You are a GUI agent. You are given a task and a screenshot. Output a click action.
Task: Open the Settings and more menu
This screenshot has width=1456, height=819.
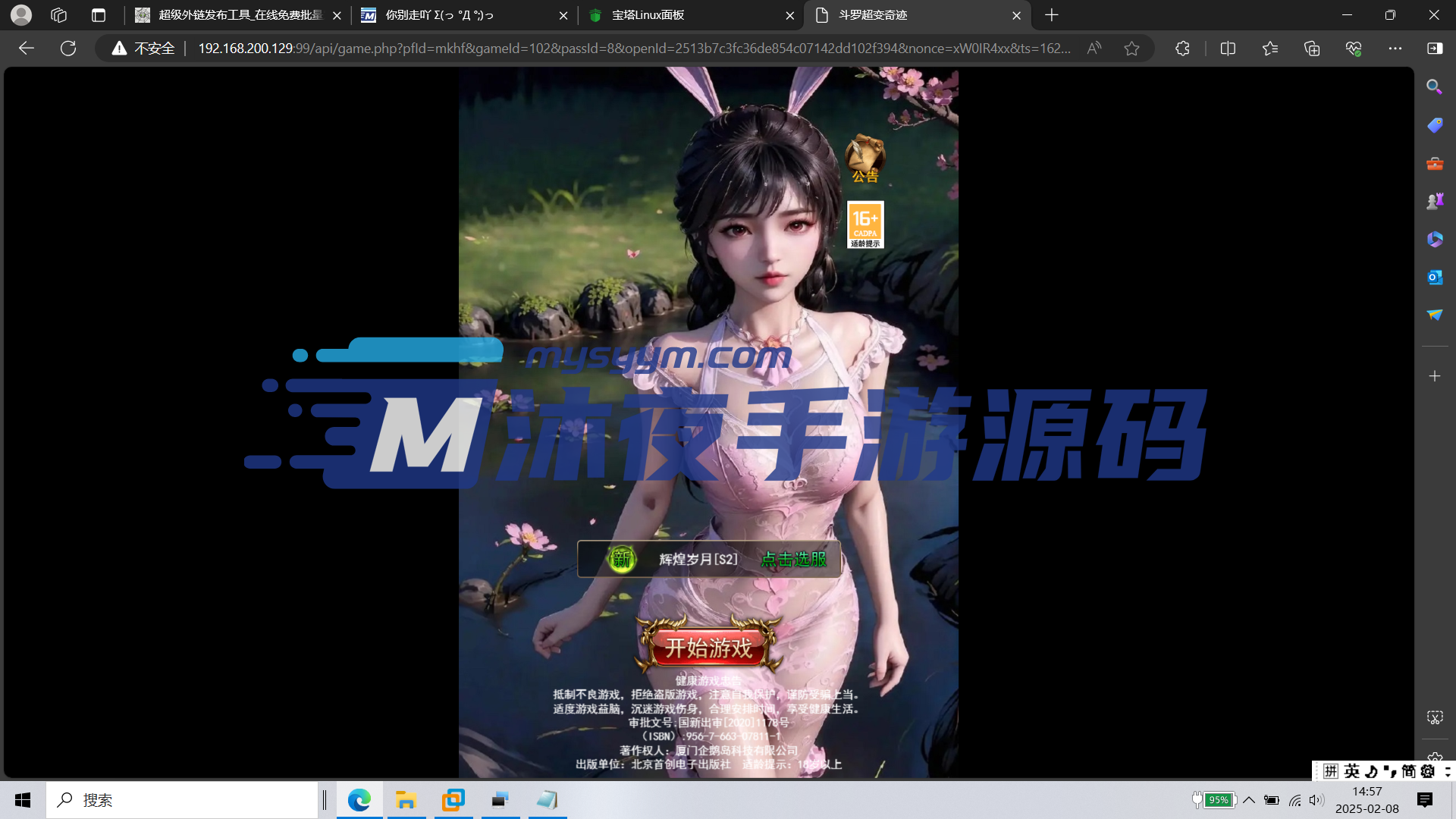tap(1396, 48)
